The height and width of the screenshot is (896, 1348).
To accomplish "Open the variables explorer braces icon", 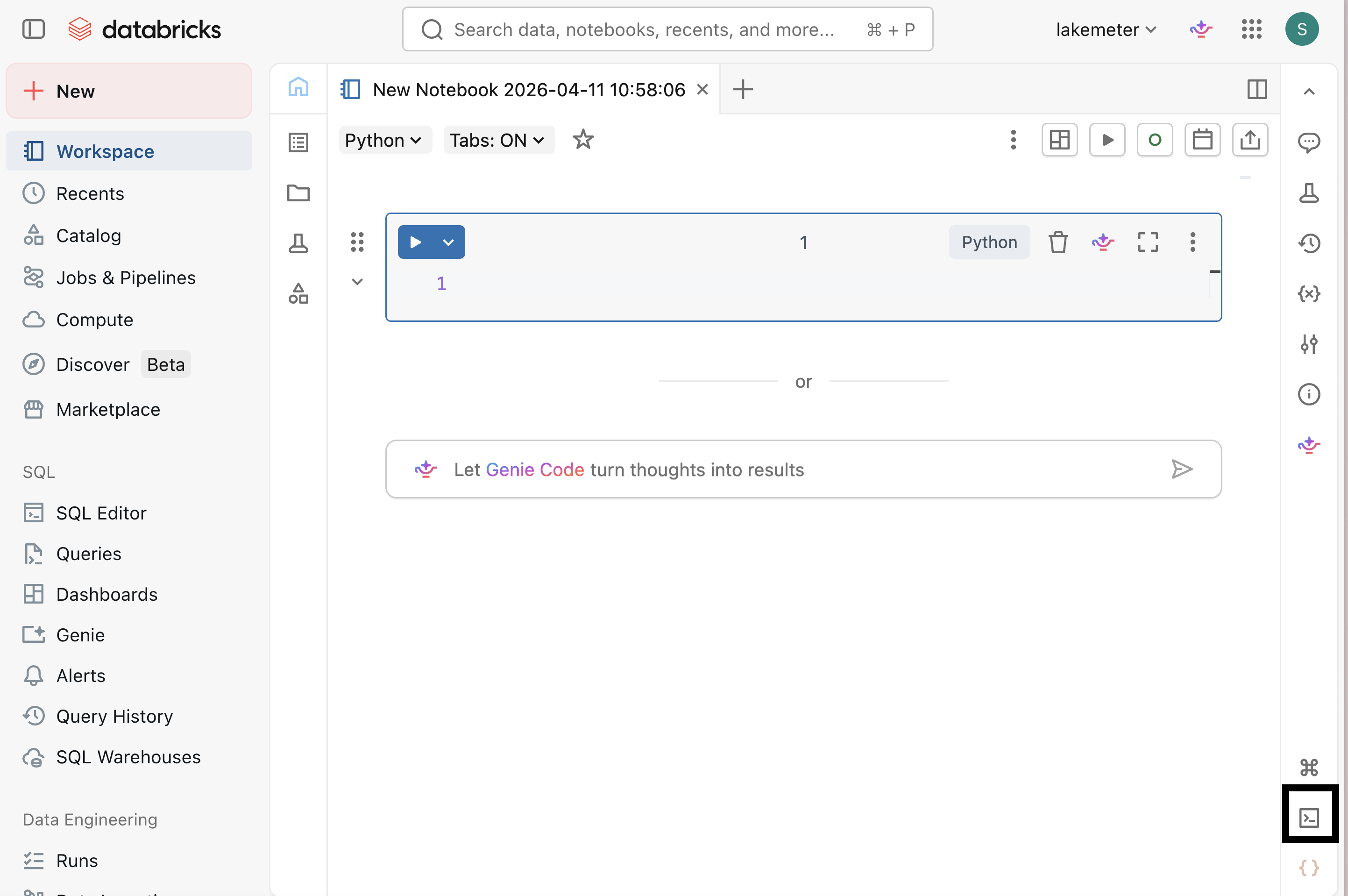I will pos(1309,294).
